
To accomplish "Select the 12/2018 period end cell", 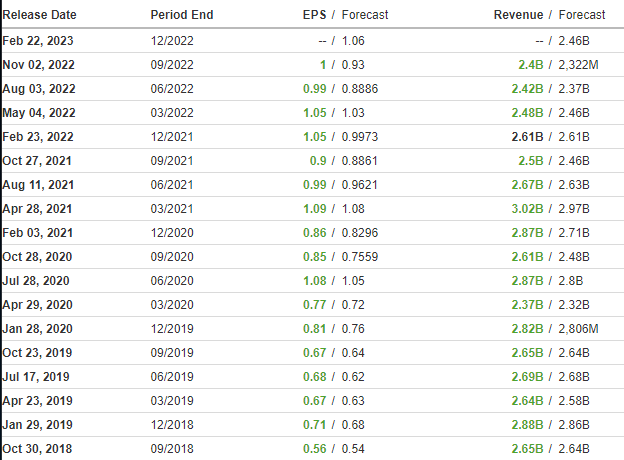I will (172, 425).
